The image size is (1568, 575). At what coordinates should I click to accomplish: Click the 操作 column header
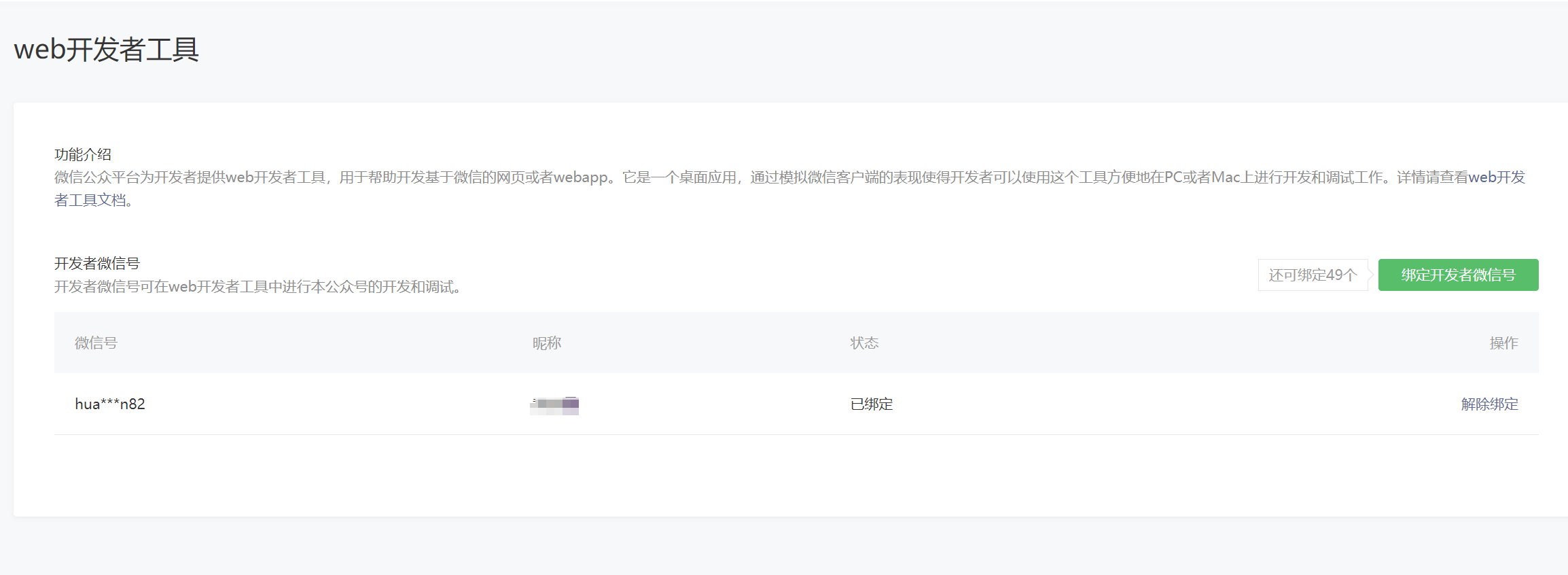1503,343
